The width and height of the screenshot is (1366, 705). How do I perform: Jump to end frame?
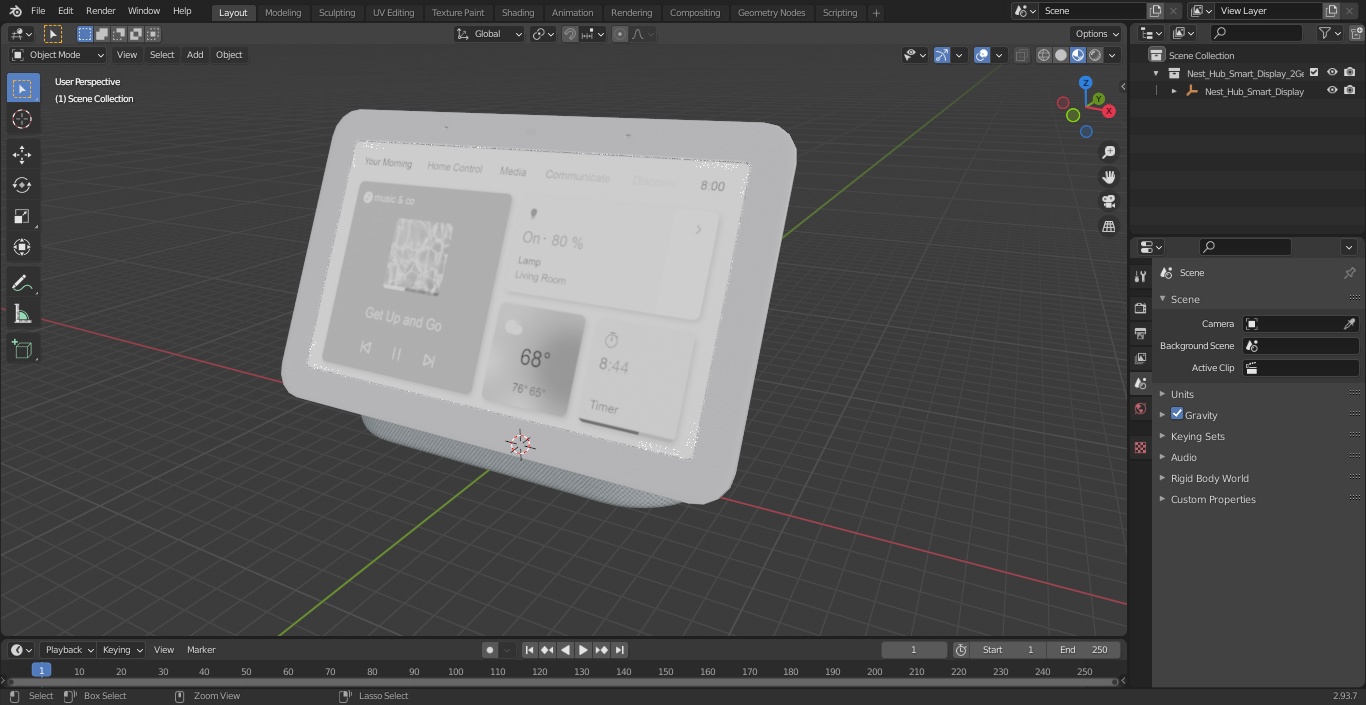pos(619,650)
